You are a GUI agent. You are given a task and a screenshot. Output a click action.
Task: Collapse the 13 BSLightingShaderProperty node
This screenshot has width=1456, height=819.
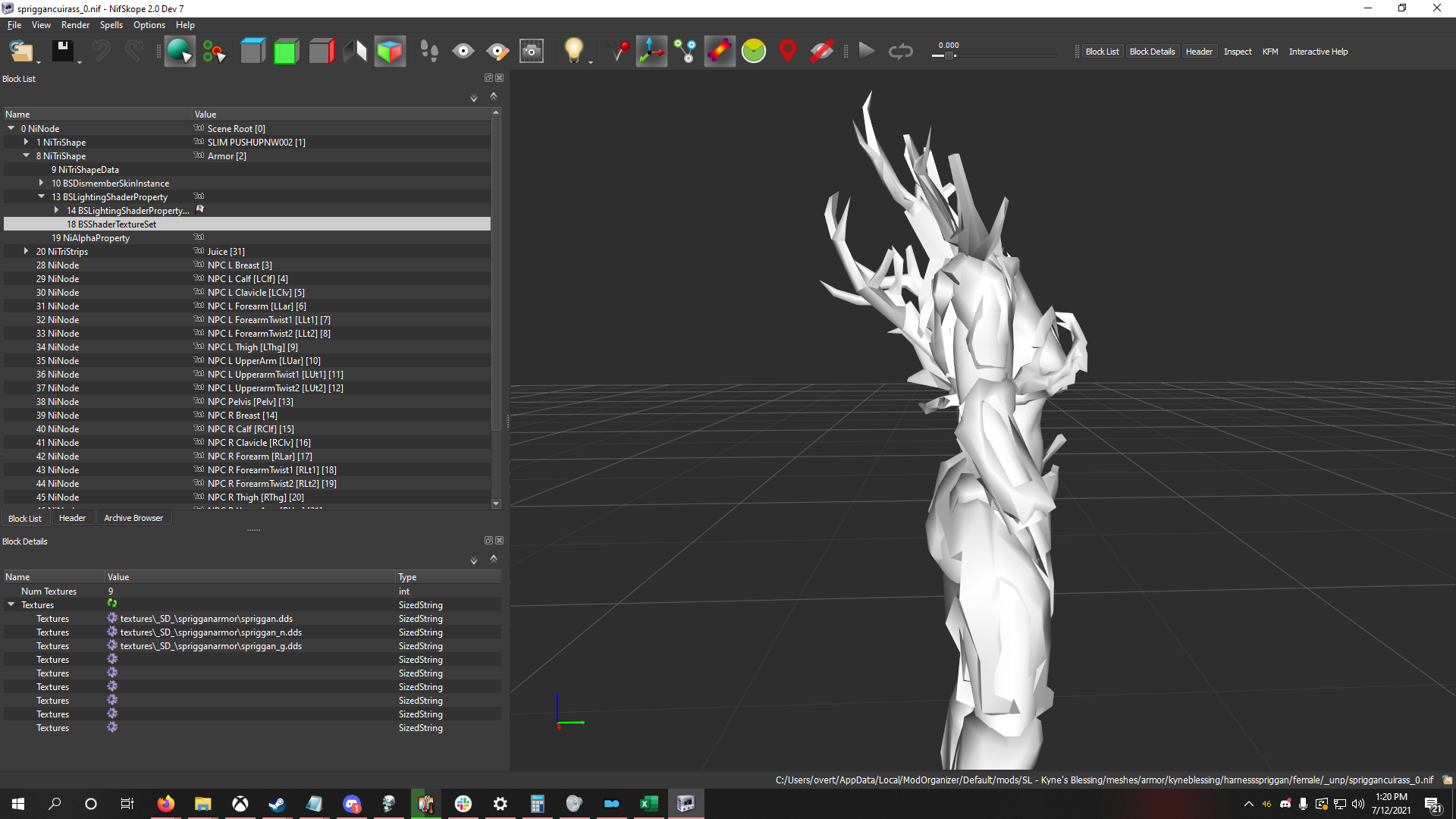pos(42,196)
